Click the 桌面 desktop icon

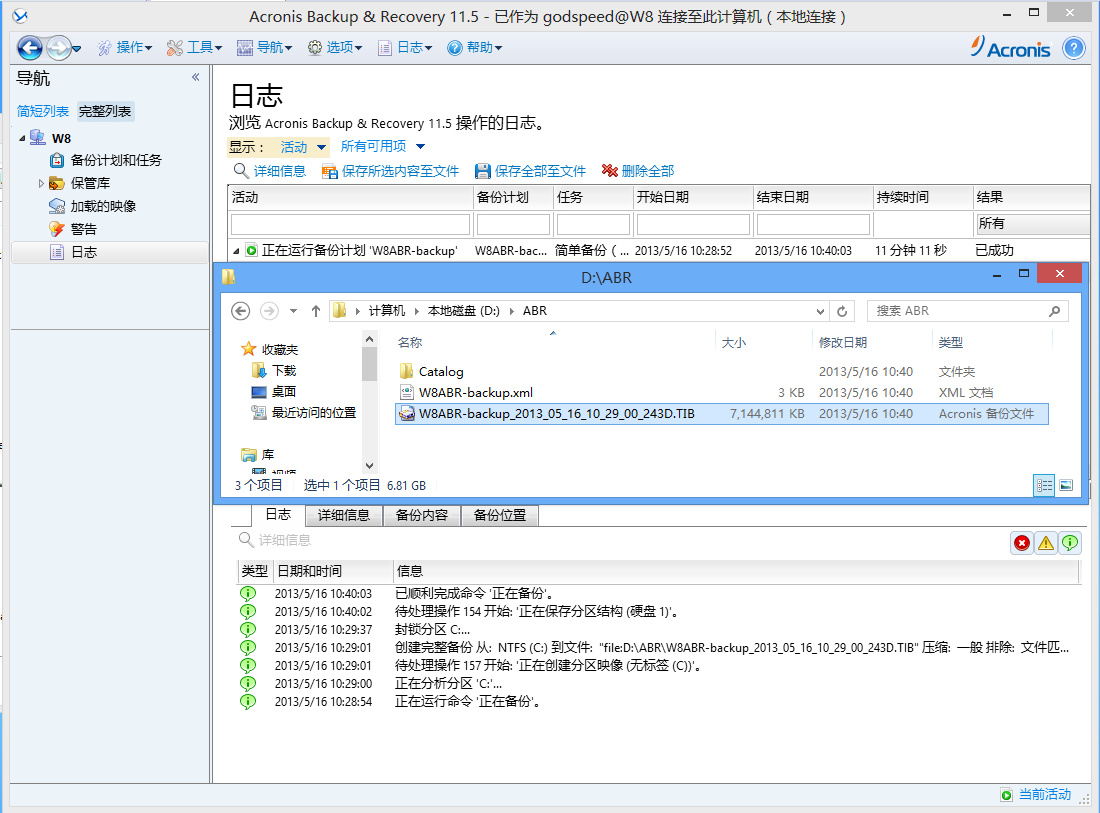coord(259,391)
